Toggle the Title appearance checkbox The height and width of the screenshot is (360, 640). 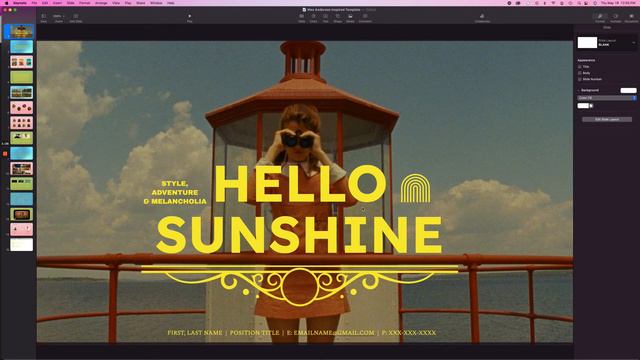point(580,67)
